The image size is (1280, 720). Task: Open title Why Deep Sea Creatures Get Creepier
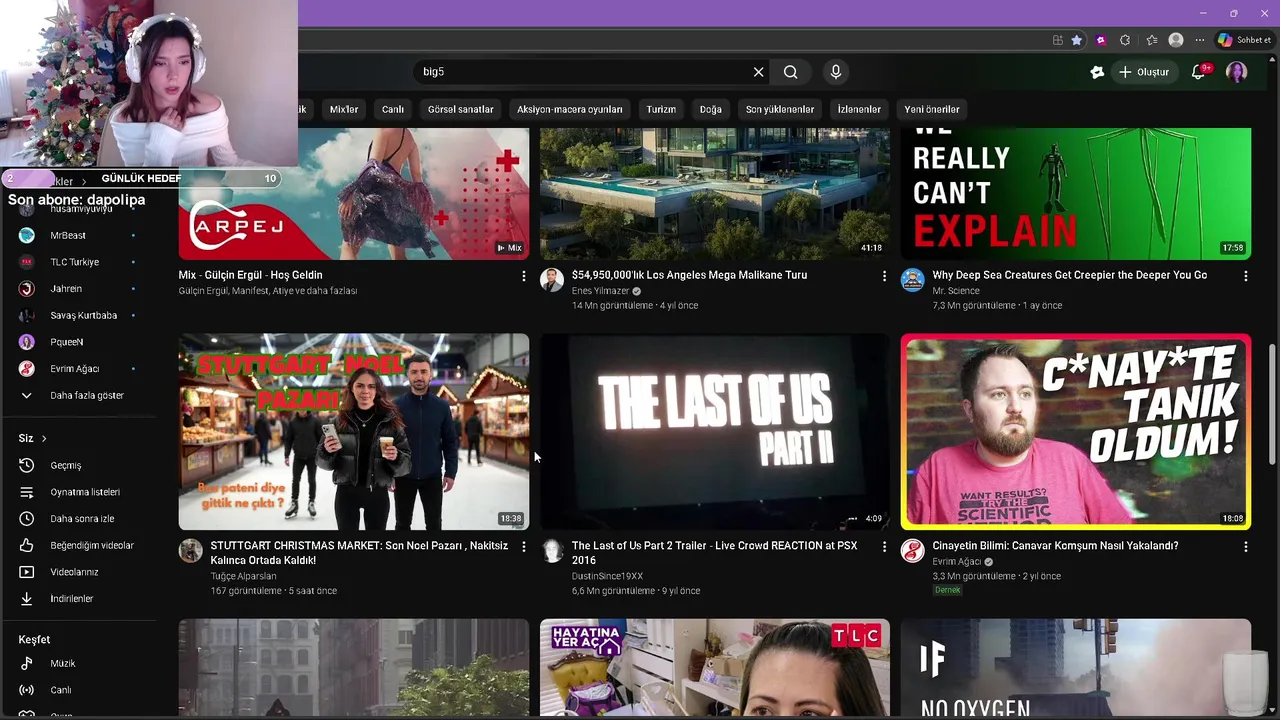[x=1069, y=275]
